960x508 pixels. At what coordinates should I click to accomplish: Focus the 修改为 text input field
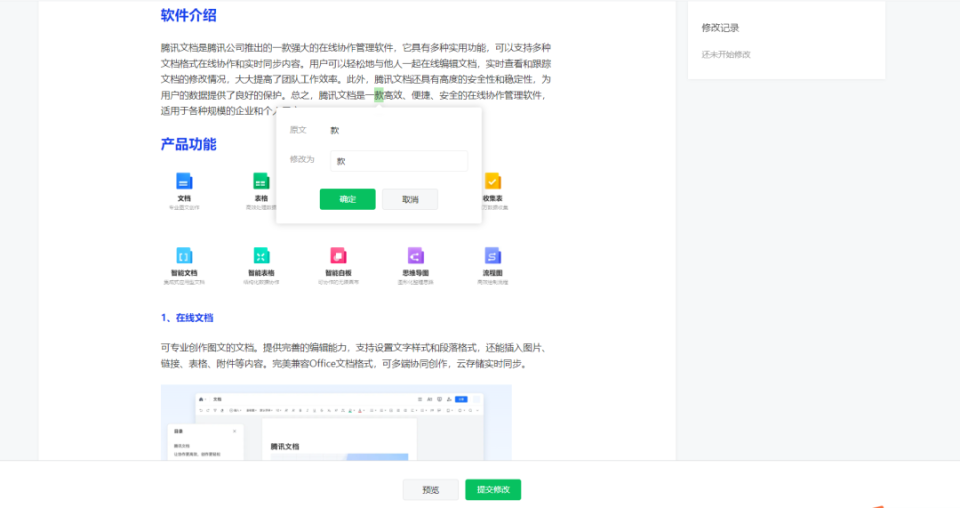pyautogui.click(x=399, y=161)
